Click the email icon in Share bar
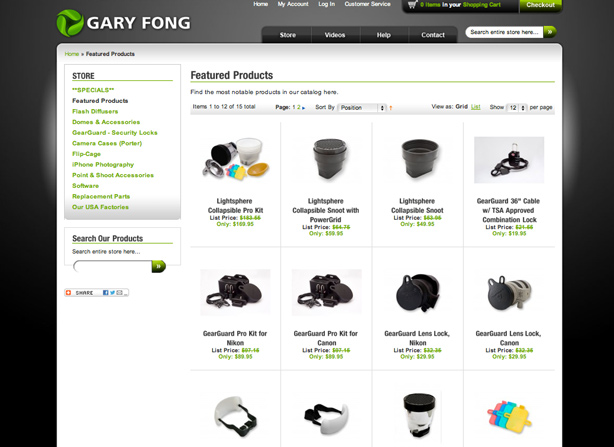 pos(119,292)
